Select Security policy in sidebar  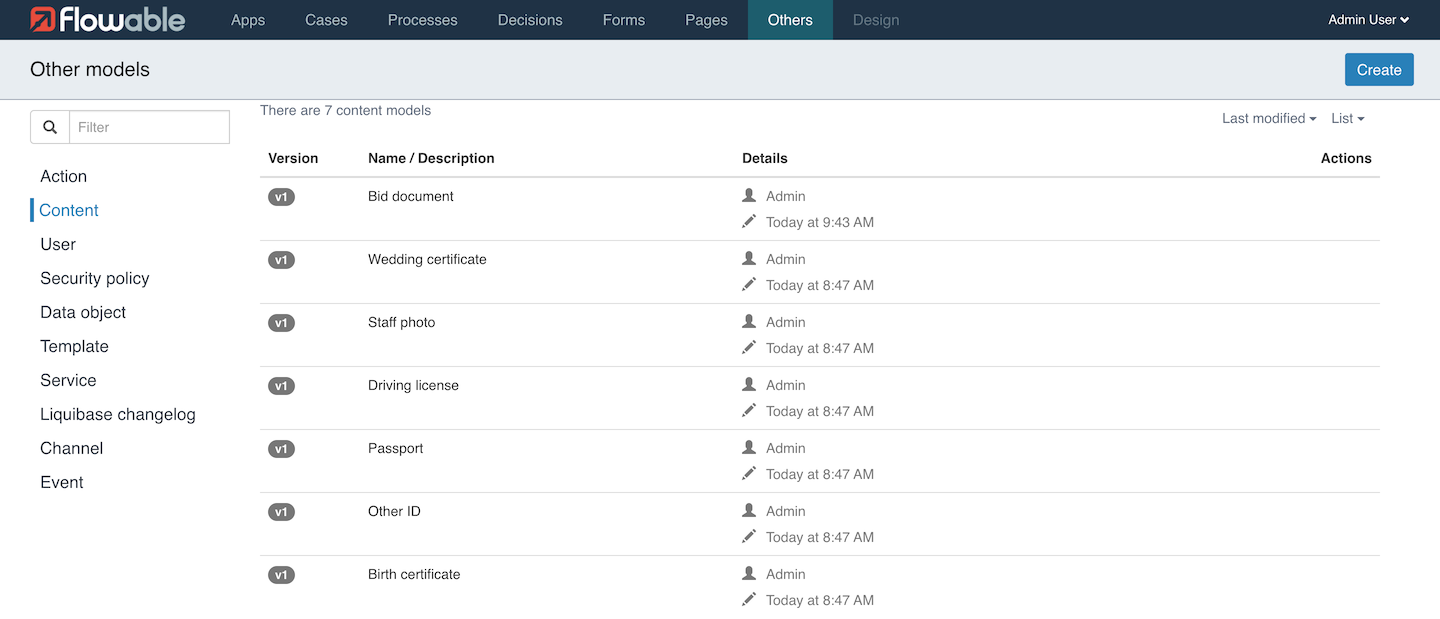tap(95, 278)
